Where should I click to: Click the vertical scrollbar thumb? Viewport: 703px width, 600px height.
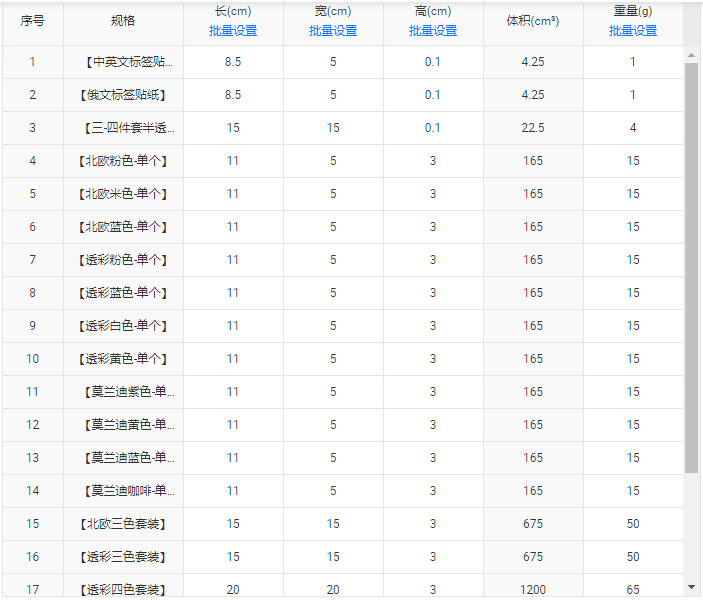(691, 268)
